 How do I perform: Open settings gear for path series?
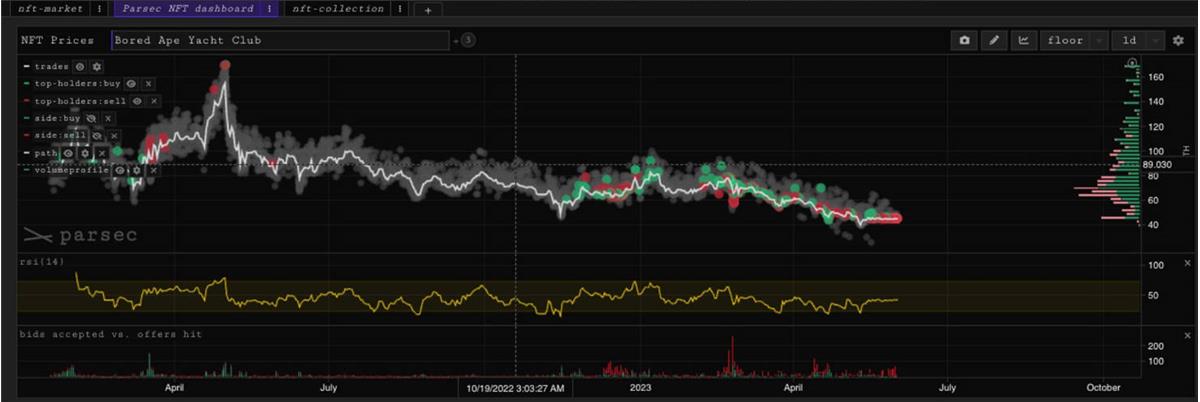[85, 153]
